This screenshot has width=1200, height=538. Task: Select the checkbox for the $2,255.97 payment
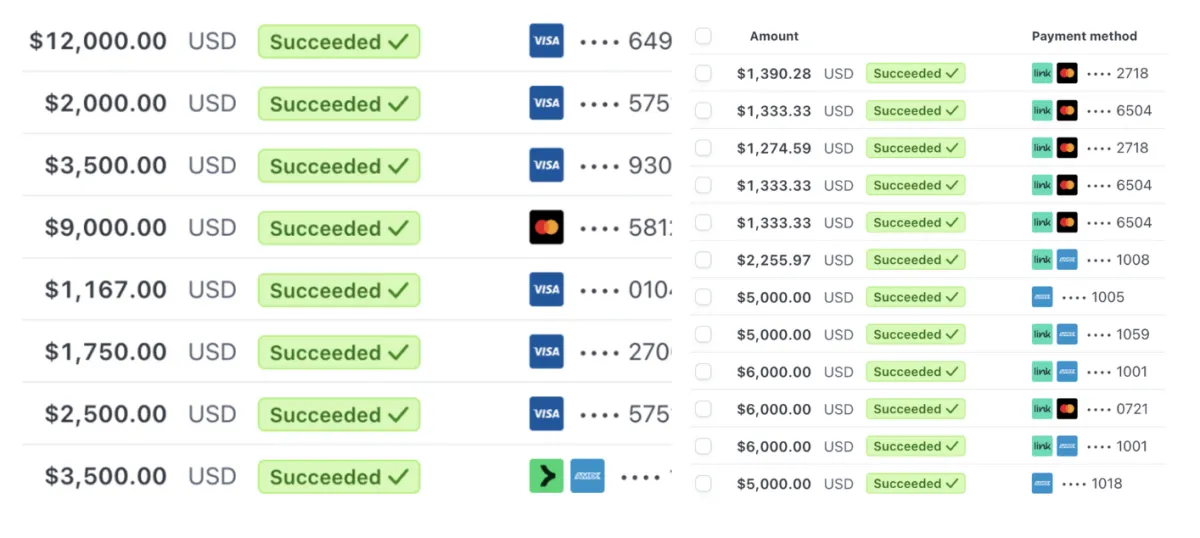pyautogui.click(x=703, y=260)
